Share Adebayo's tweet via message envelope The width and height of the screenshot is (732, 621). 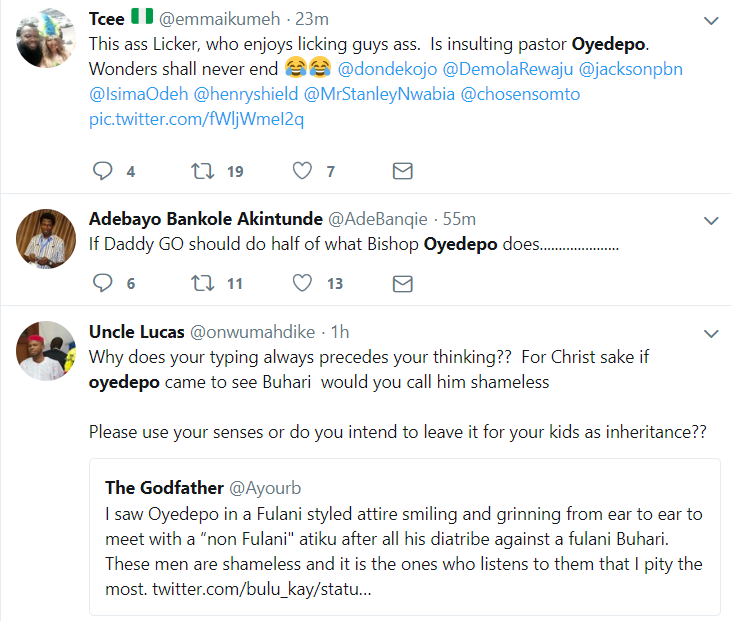(402, 283)
